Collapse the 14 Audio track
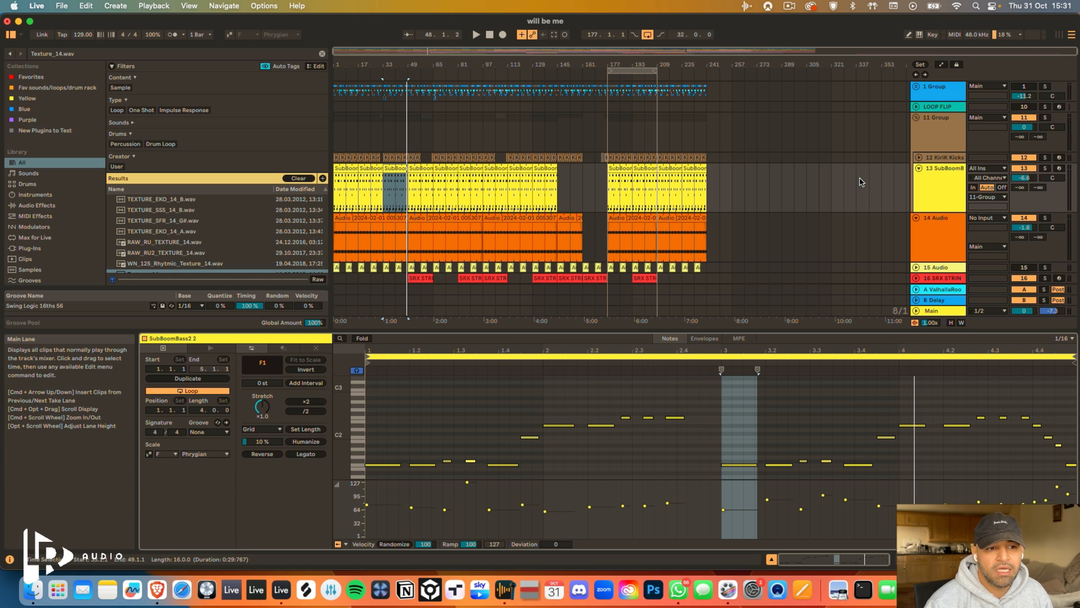The image size is (1080, 608). [x=916, y=217]
